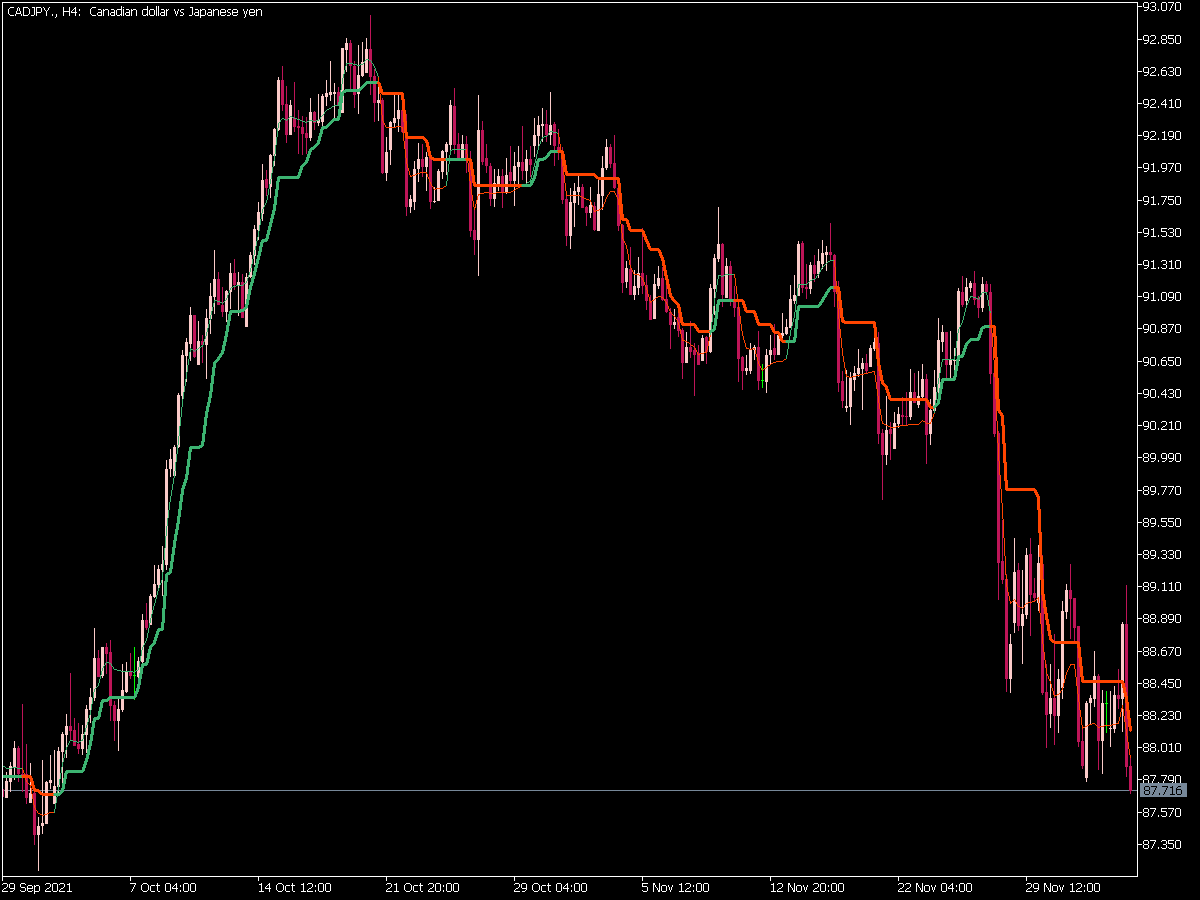Screen dimensions: 1200x900
Task: Click the 90.430 price axis label
Action: (1163, 393)
